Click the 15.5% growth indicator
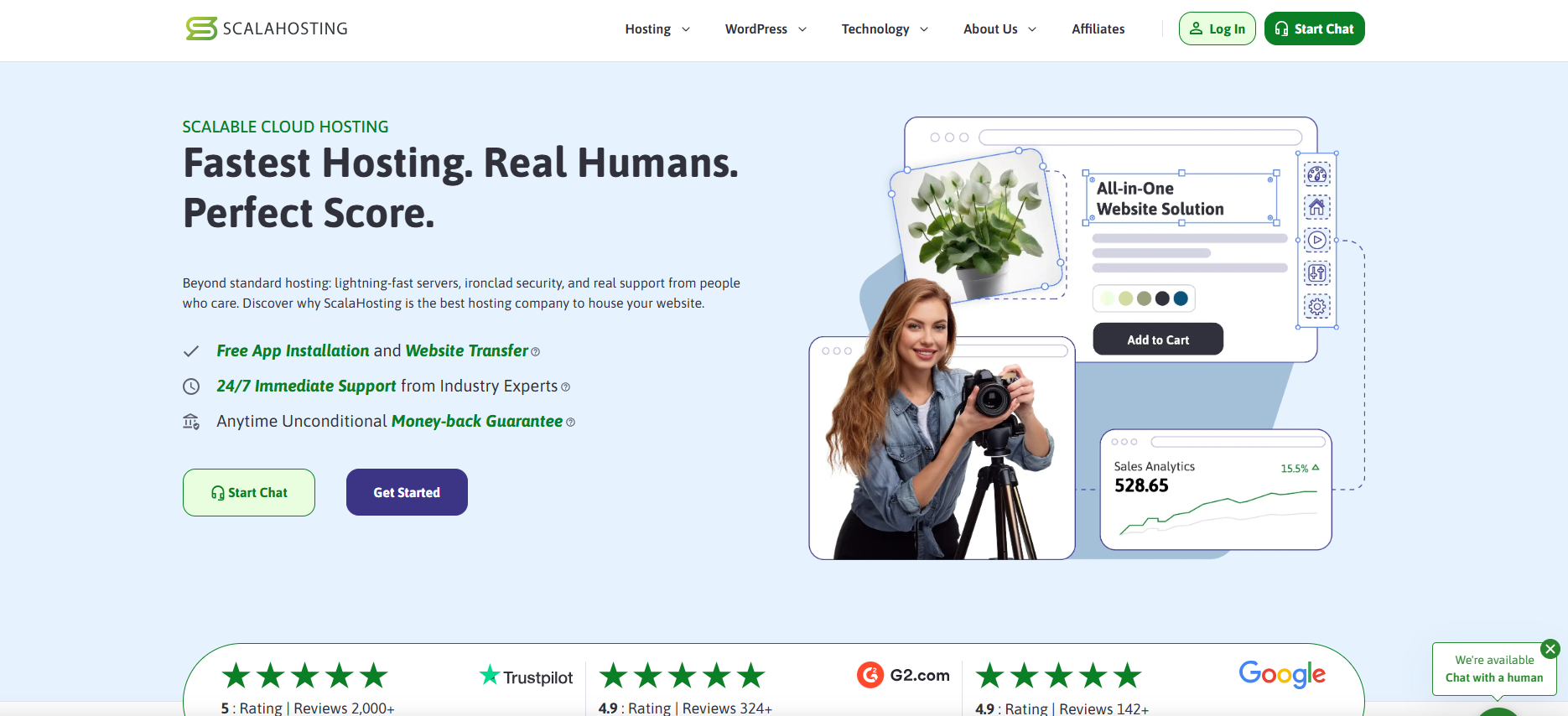The height and width of the screenshot is (716, 1568). [1300, 469]
